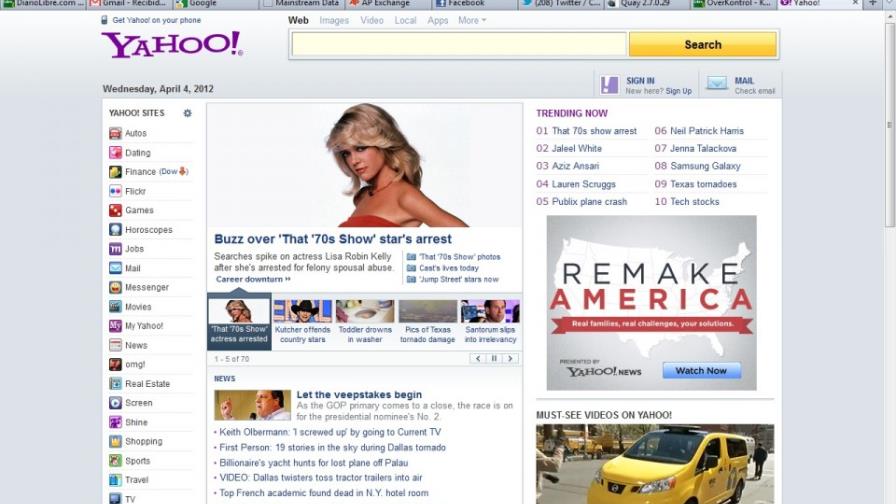The height and width of the screenshot is (504, 896).
Task: Go to next featured stories set
Action: click(510, 359)
